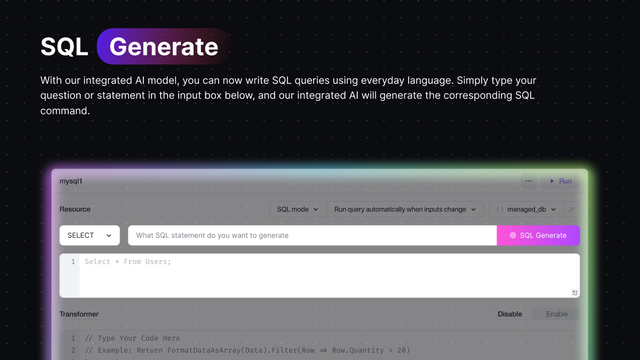Viewport: 640px width, 360px height.
Task: Click into the SQL code editor line 1
Action: click(x=329, y=262)
